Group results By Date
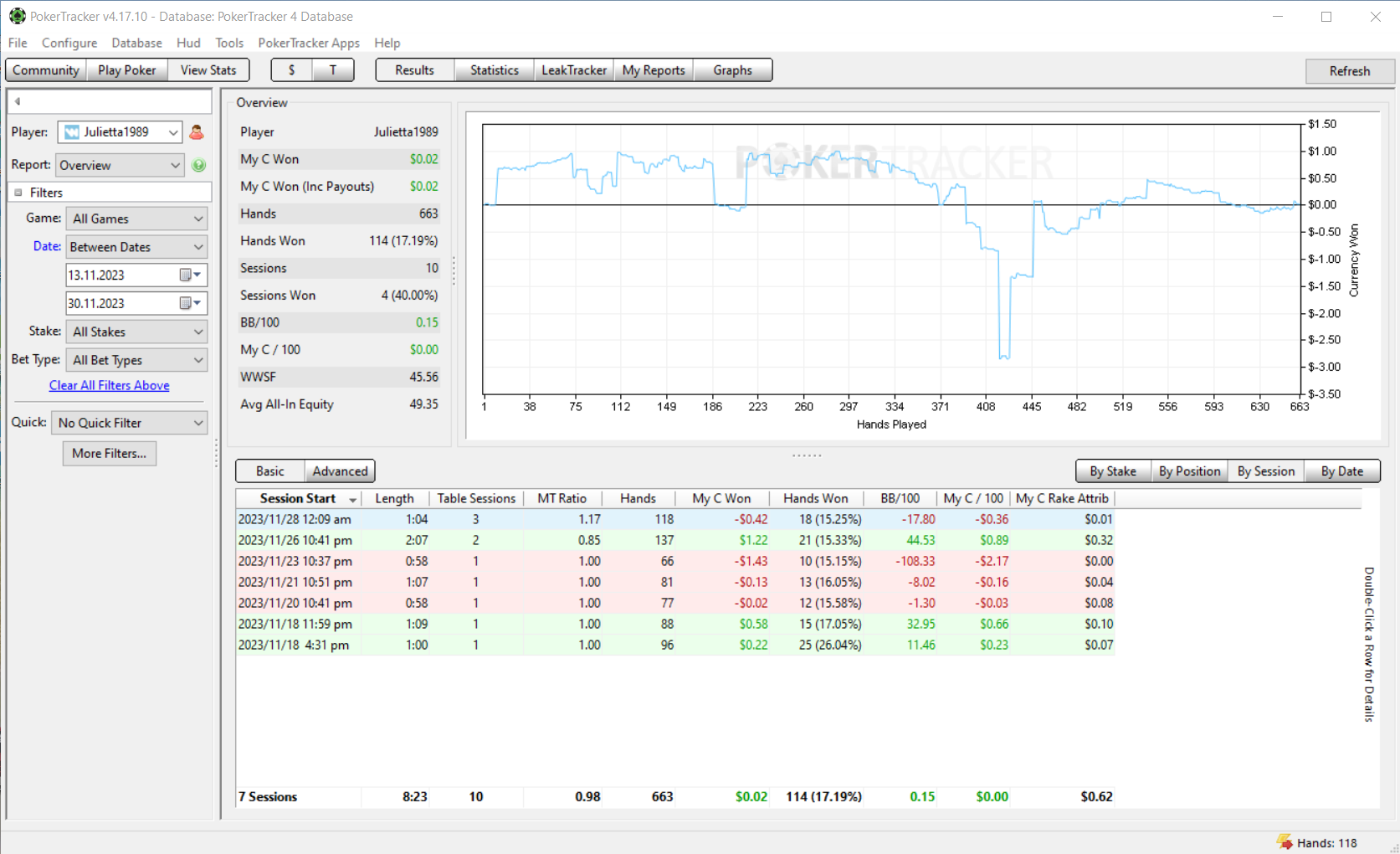 1342,471
